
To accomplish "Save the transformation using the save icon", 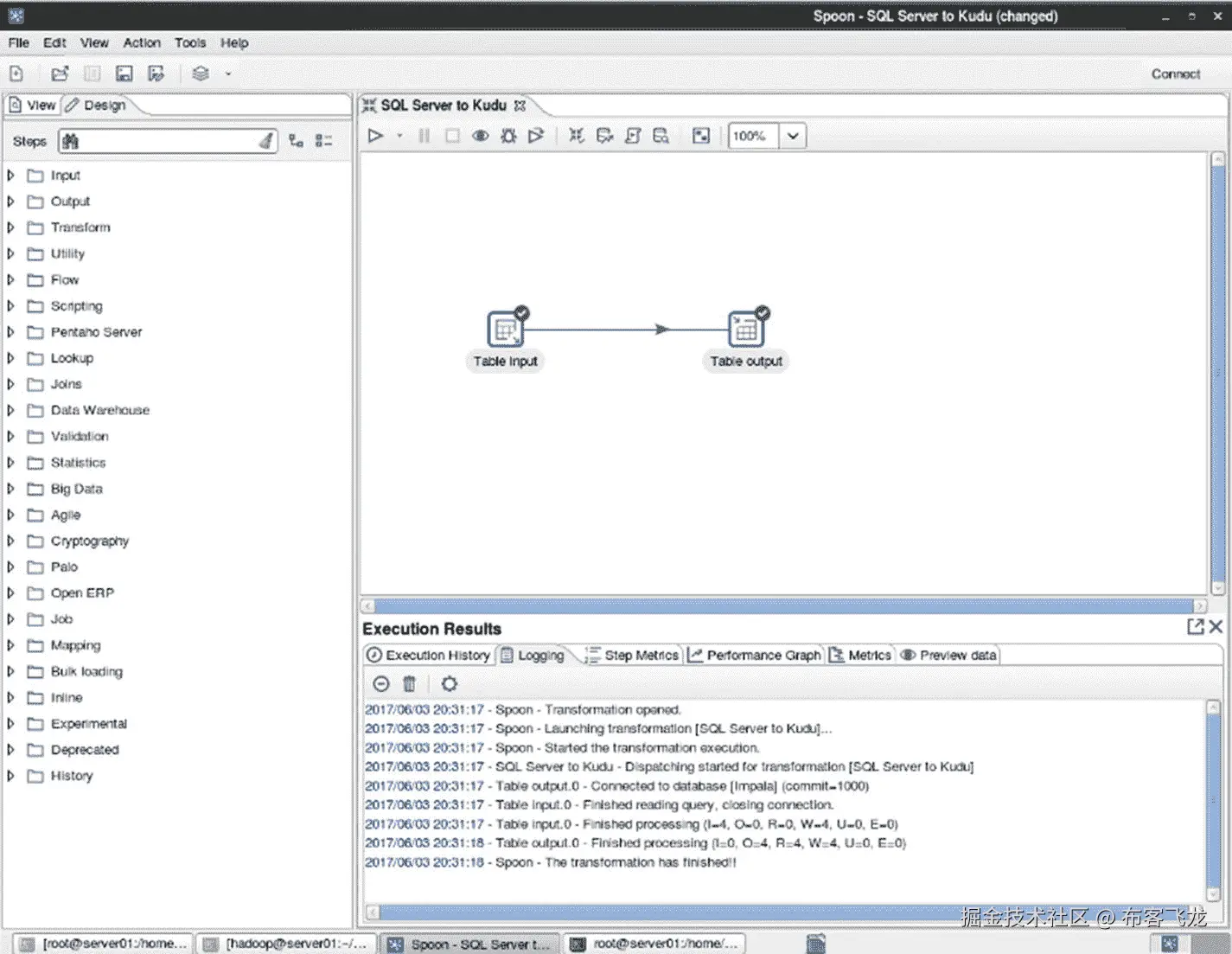I will (x=124, y=73).
